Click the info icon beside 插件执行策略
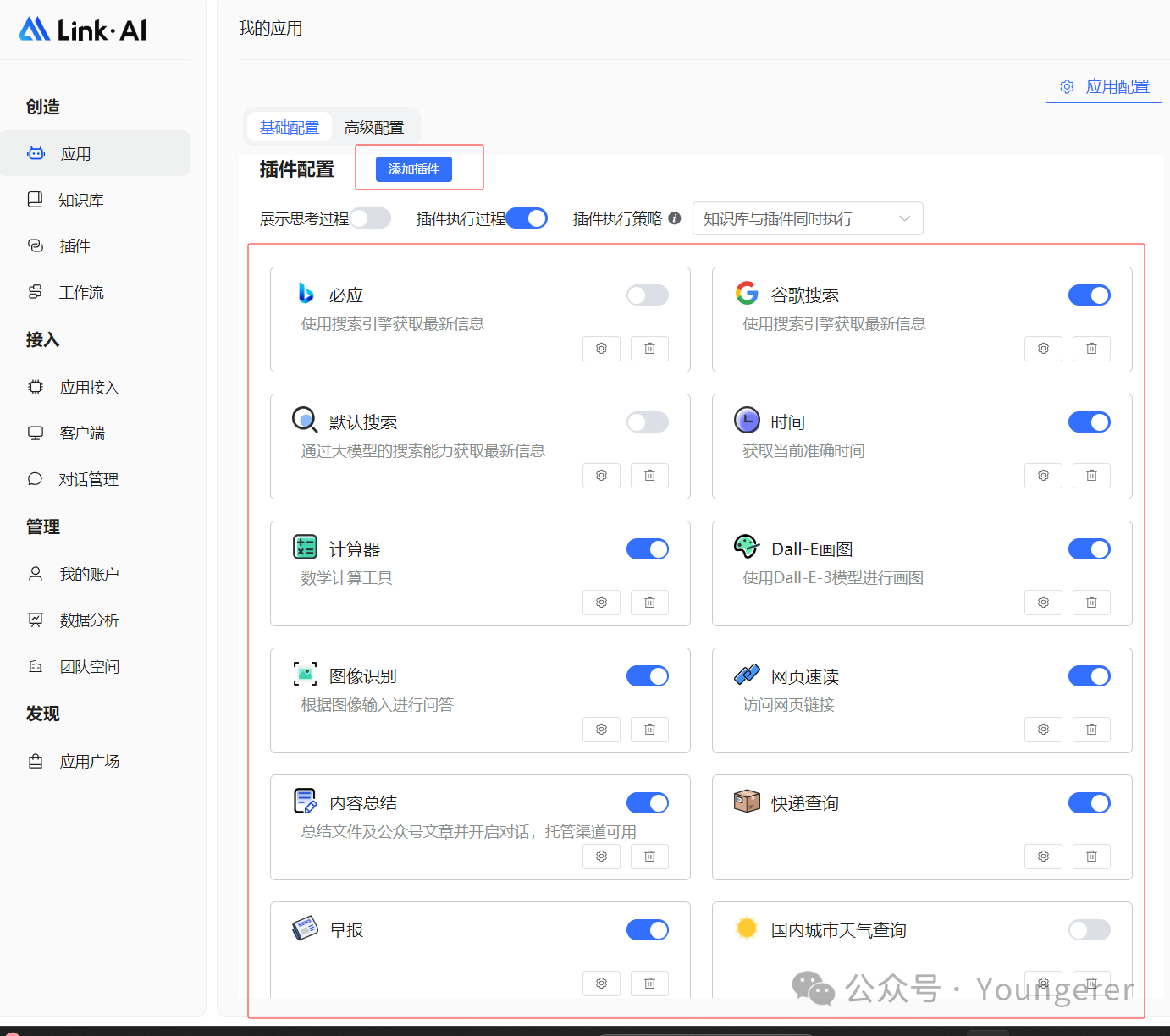This screenshot has height=1036, width=1170. coord(675,218)
